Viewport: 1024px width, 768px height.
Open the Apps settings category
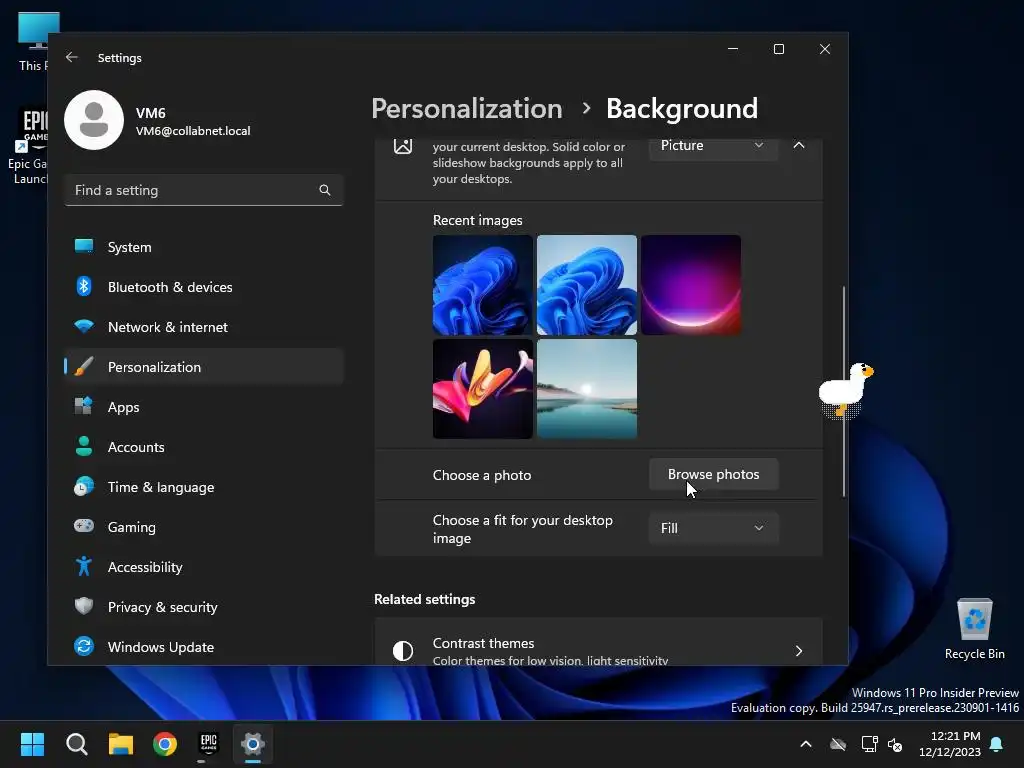tap(204, 407)
